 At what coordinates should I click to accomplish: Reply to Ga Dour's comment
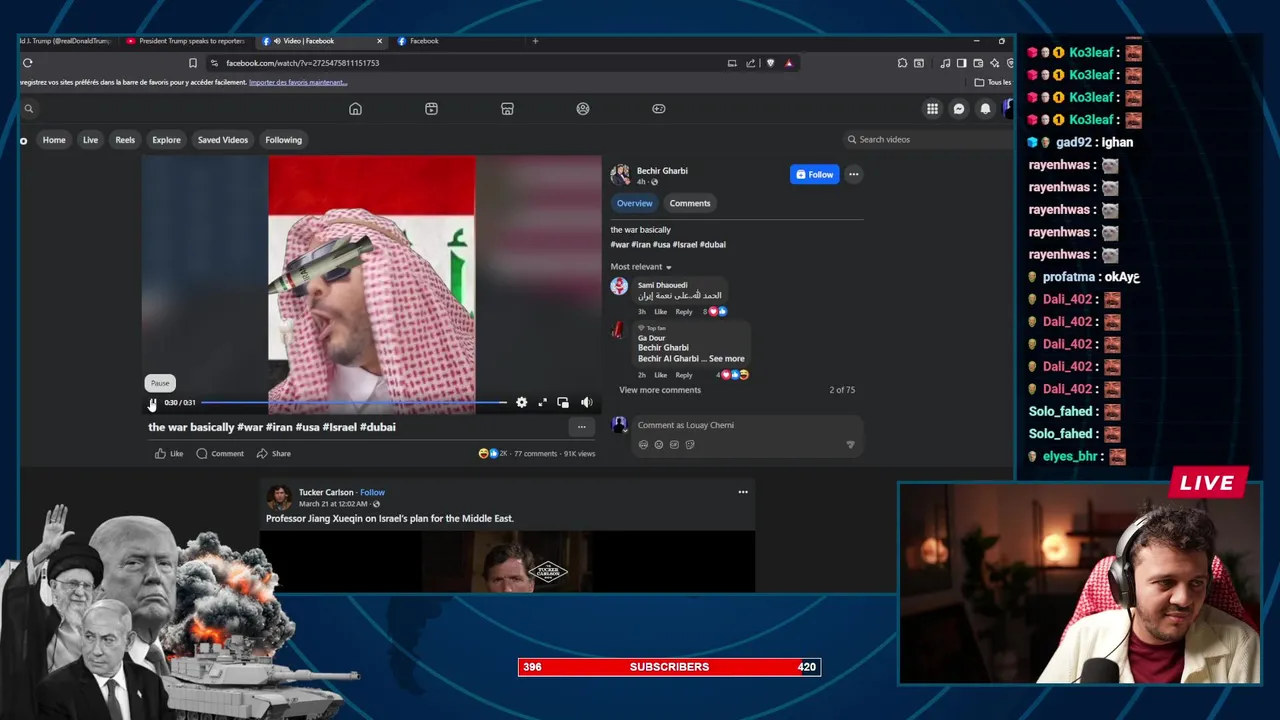684,375
